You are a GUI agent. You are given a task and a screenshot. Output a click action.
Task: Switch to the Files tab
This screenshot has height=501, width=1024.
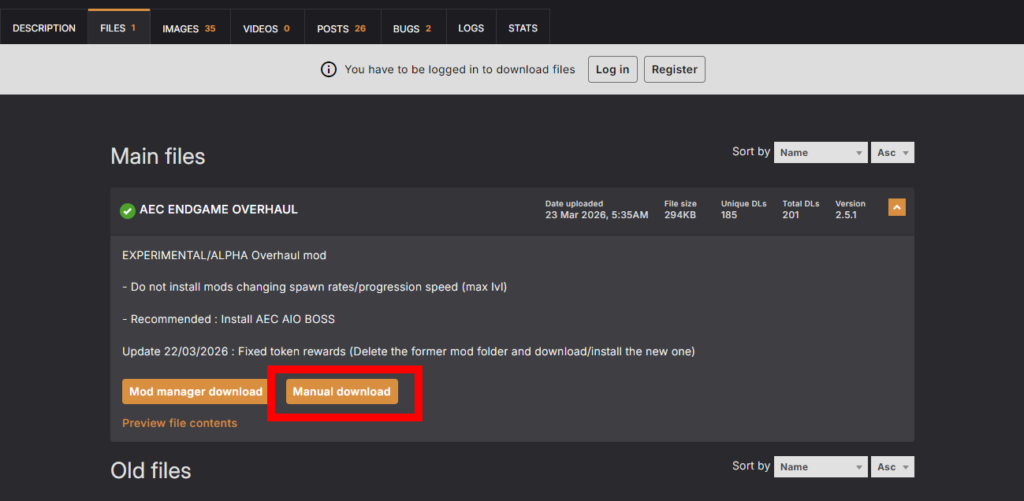tap(118, 28)
